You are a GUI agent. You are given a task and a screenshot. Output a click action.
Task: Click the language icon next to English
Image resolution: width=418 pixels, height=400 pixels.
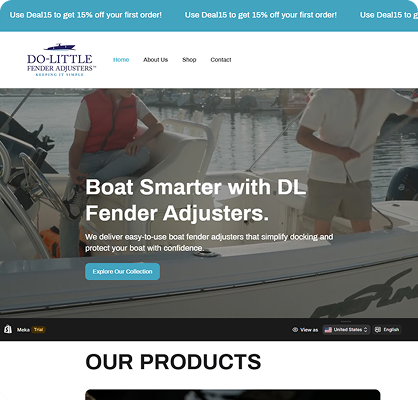(x=378, y=330)
